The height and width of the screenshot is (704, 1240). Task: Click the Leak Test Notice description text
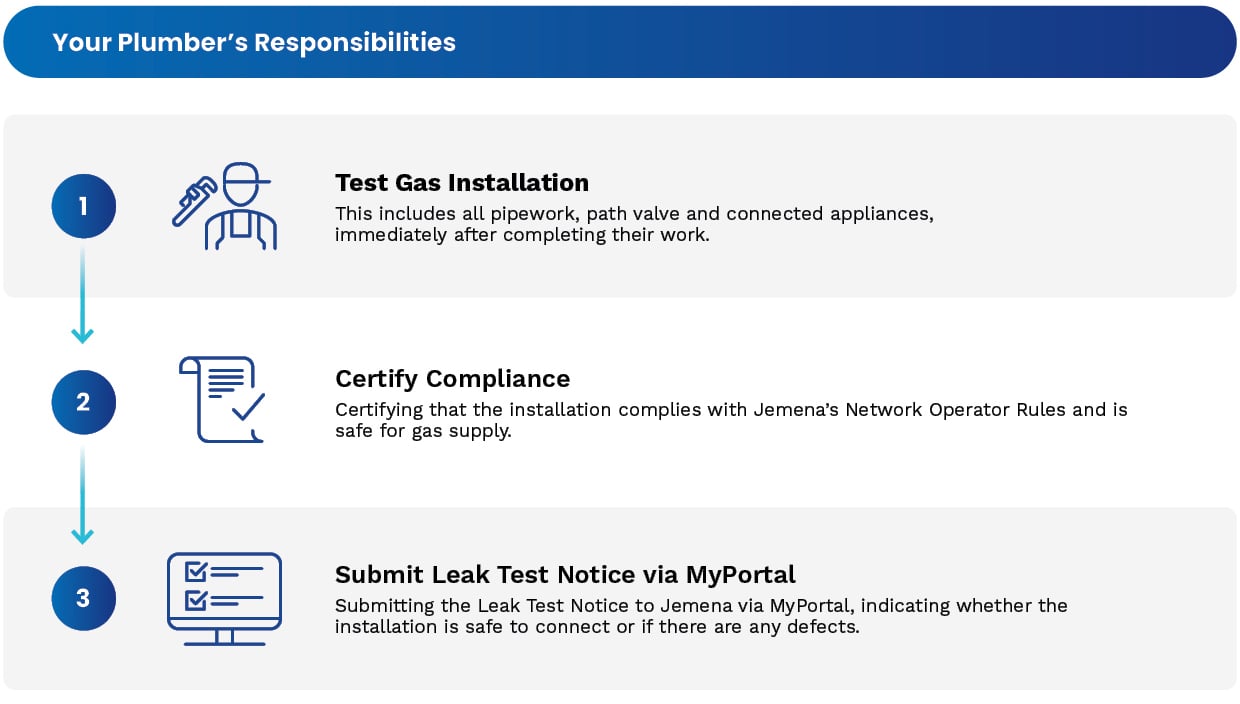pos(700,617)
